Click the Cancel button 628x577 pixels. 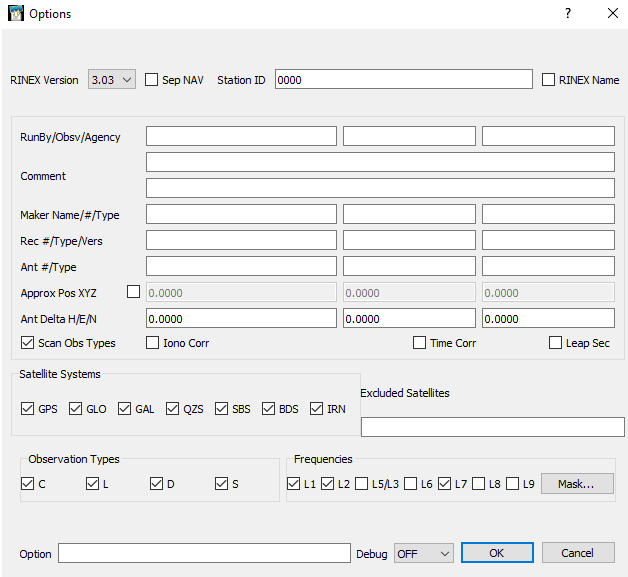tap(578, 553)
